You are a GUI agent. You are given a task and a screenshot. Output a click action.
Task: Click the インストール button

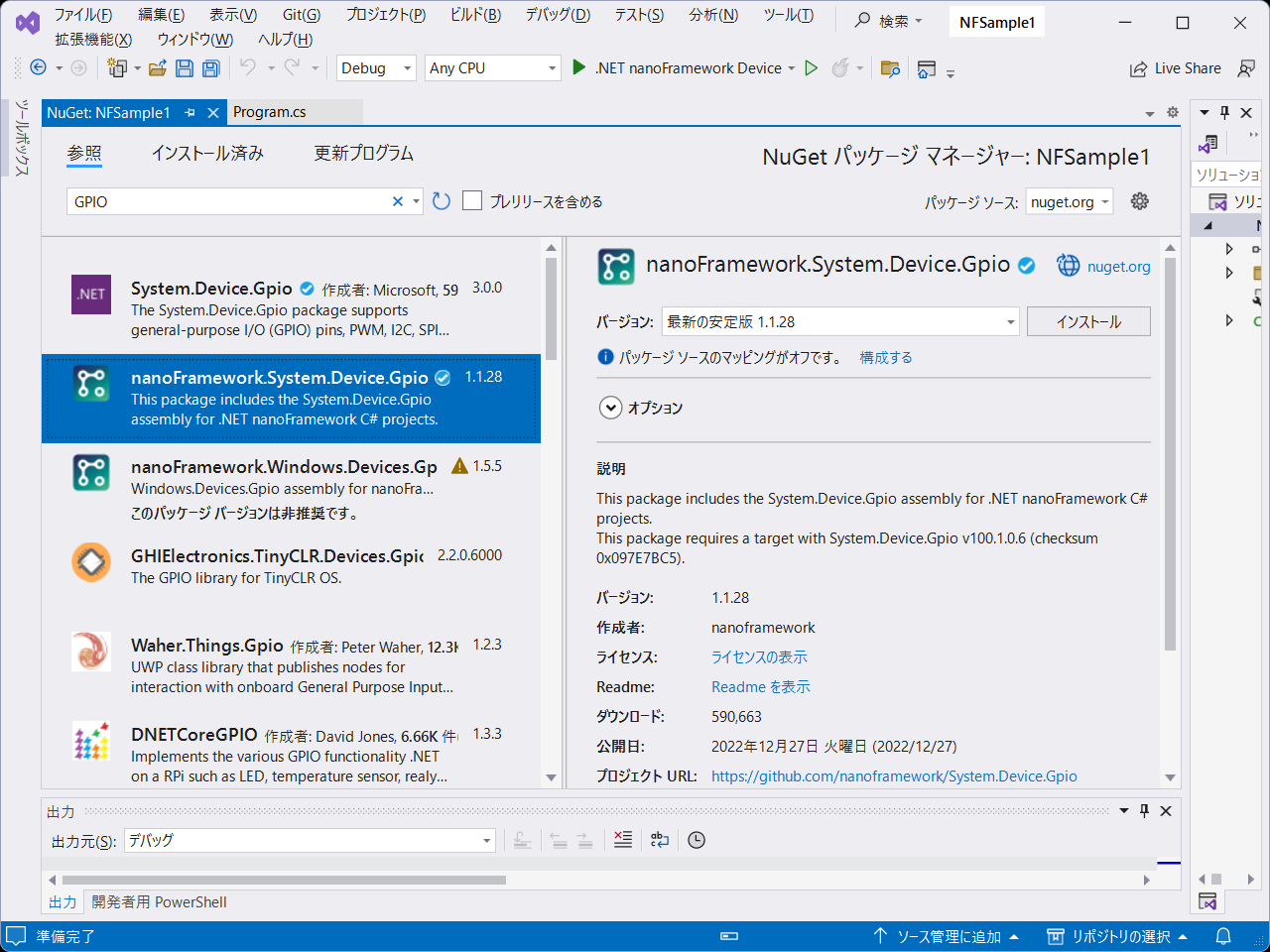click(x=1088, y=320)
